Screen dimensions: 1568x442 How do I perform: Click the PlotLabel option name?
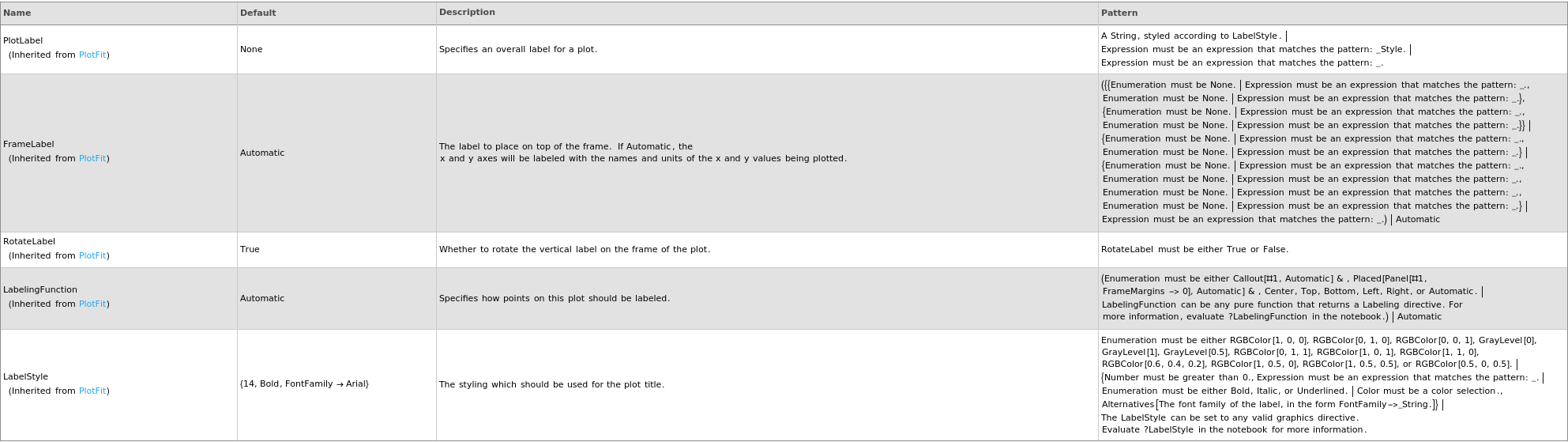(x=23, y=41)
